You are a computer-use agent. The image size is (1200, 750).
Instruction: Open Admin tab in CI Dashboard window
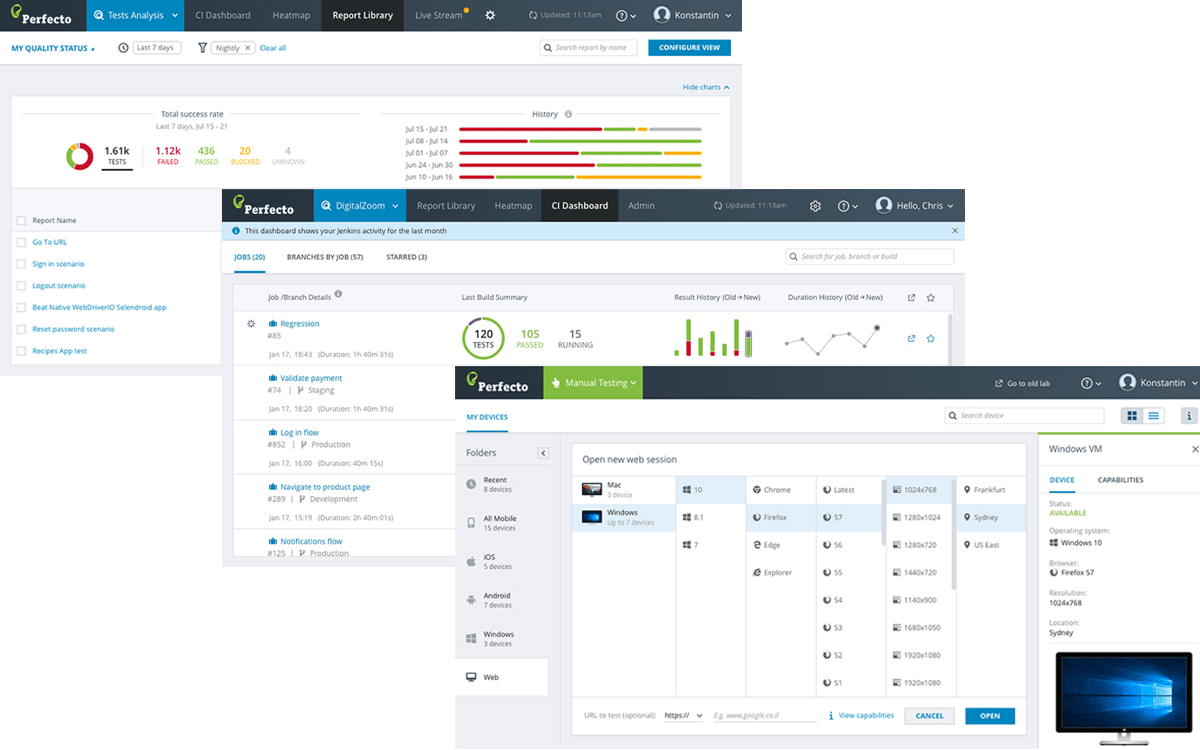[x=641, y=206]
